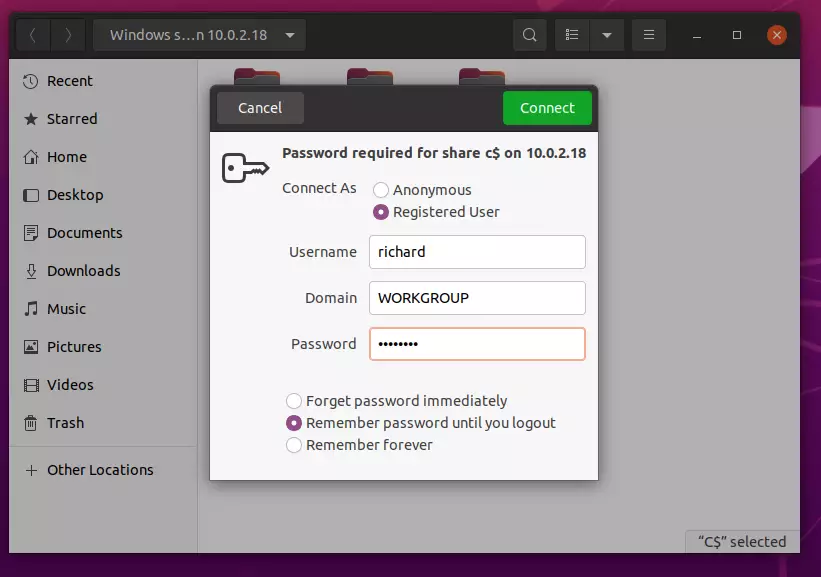Click the second shared folder thumbnail
821x577 pixels.
pos(370,76)
